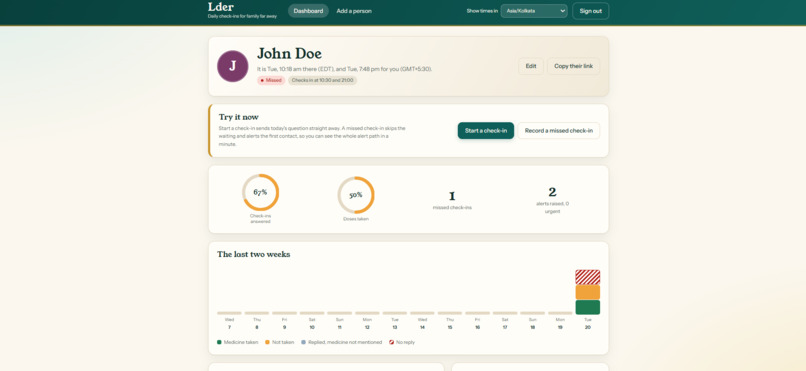This screenshot has width=806, height=371.
Task: Click the Thu 8 day bar
Action: (x=257, y=313)
